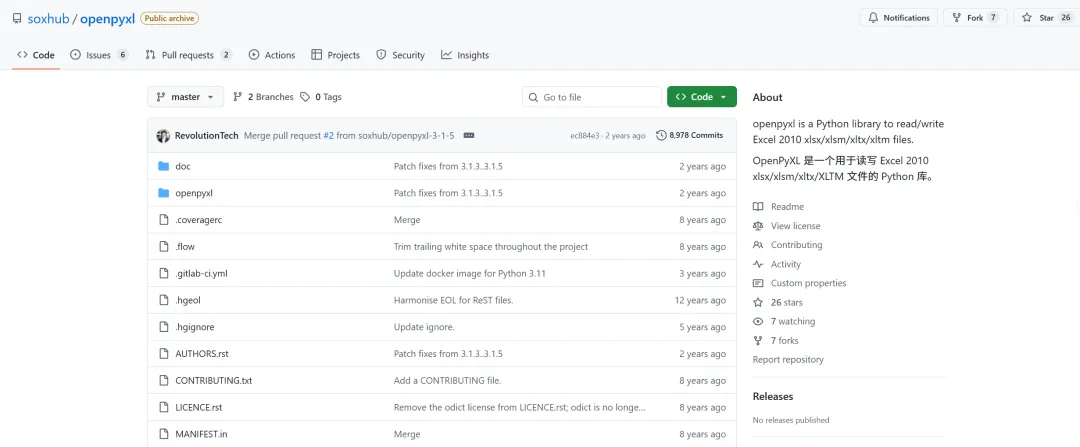Open the Pull requests tab
The height and width of the screenshot is (447, 1080).
pos(189,55)
